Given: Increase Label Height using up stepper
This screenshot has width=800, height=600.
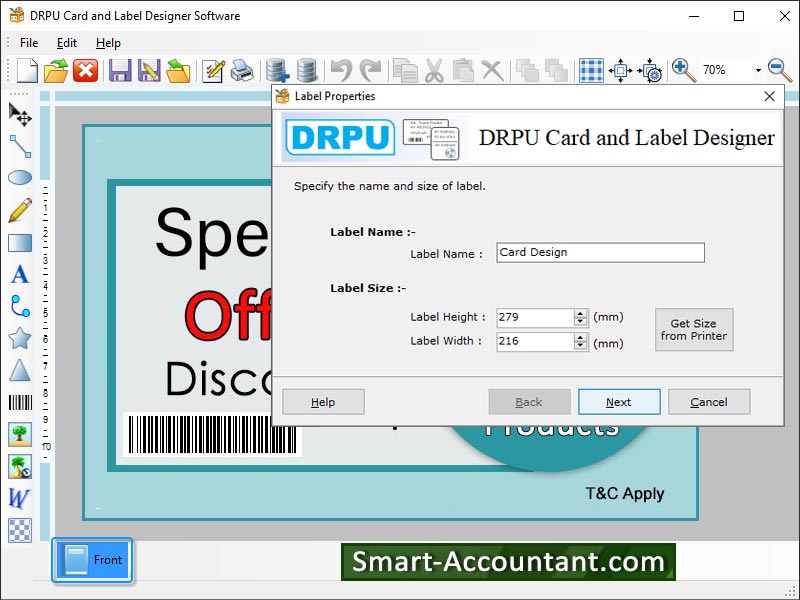Looking at the screenshot, I should [x=578, y=312].
